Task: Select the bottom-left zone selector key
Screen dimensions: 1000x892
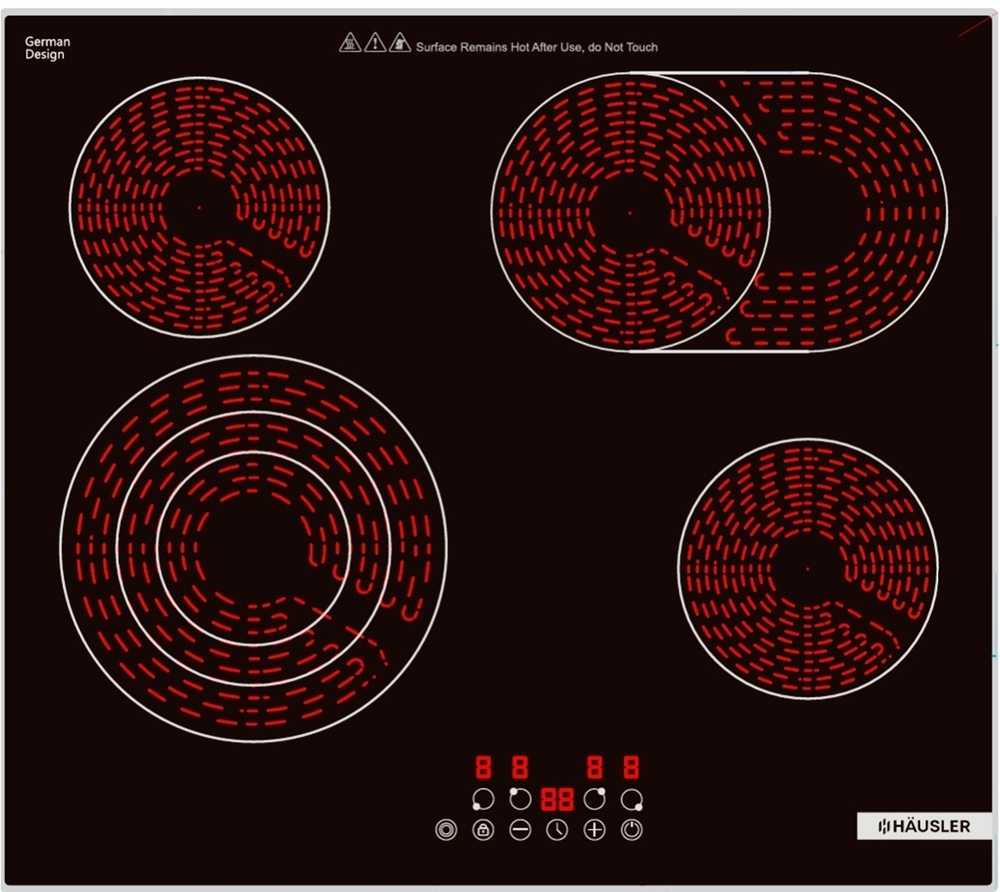Action: coord(483,799)
